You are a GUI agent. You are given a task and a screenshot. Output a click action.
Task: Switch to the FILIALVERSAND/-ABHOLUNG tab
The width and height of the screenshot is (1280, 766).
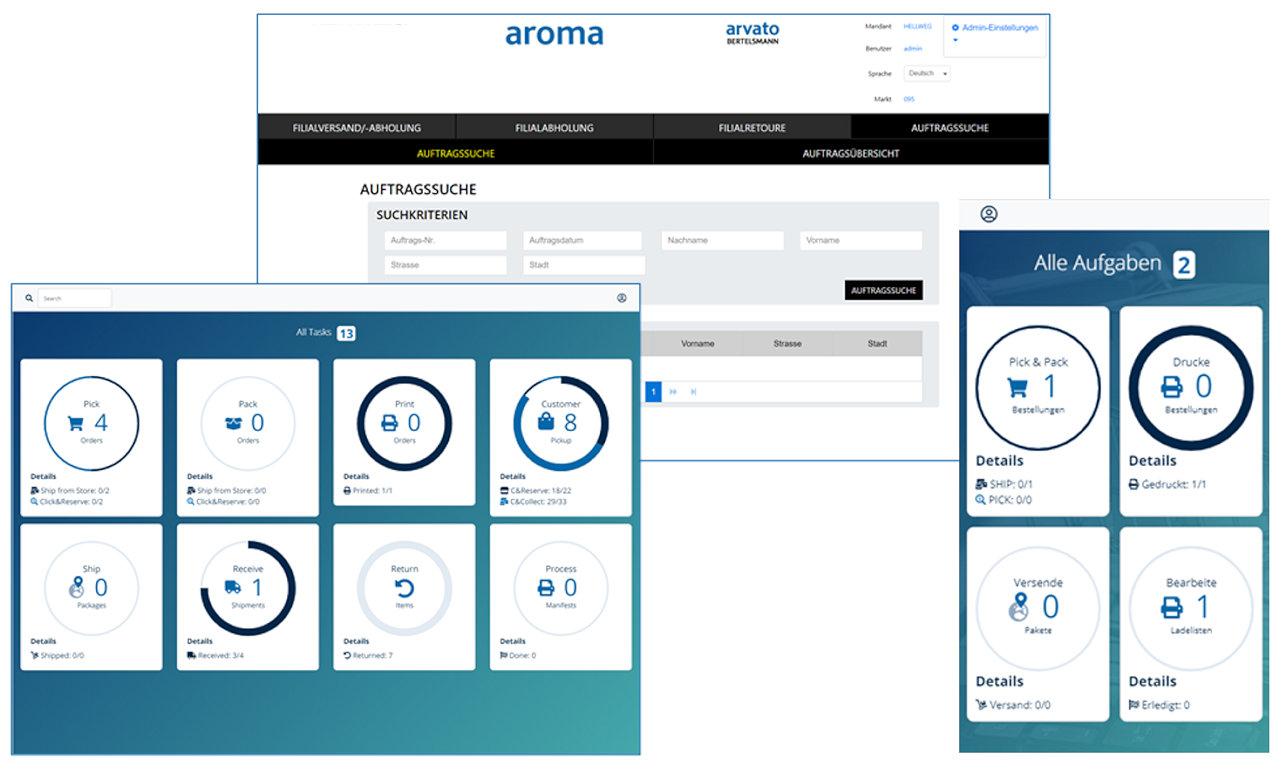pyautogui.click(x=357, y=127)
